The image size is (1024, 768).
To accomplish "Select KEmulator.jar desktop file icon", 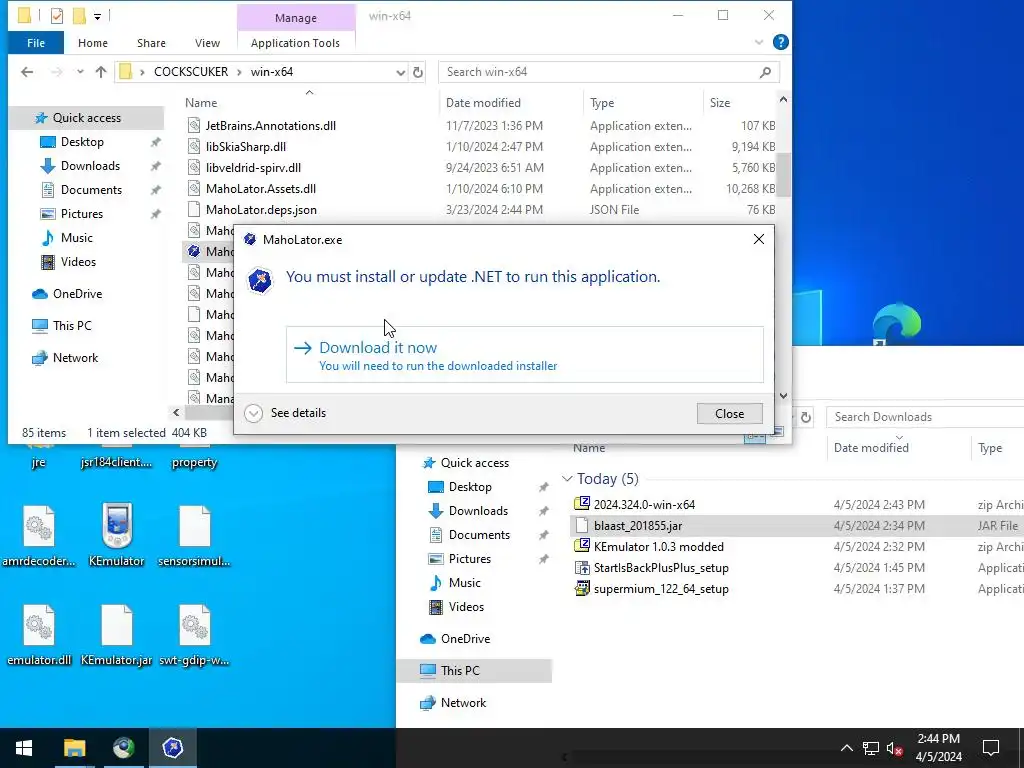I will 116,634.
